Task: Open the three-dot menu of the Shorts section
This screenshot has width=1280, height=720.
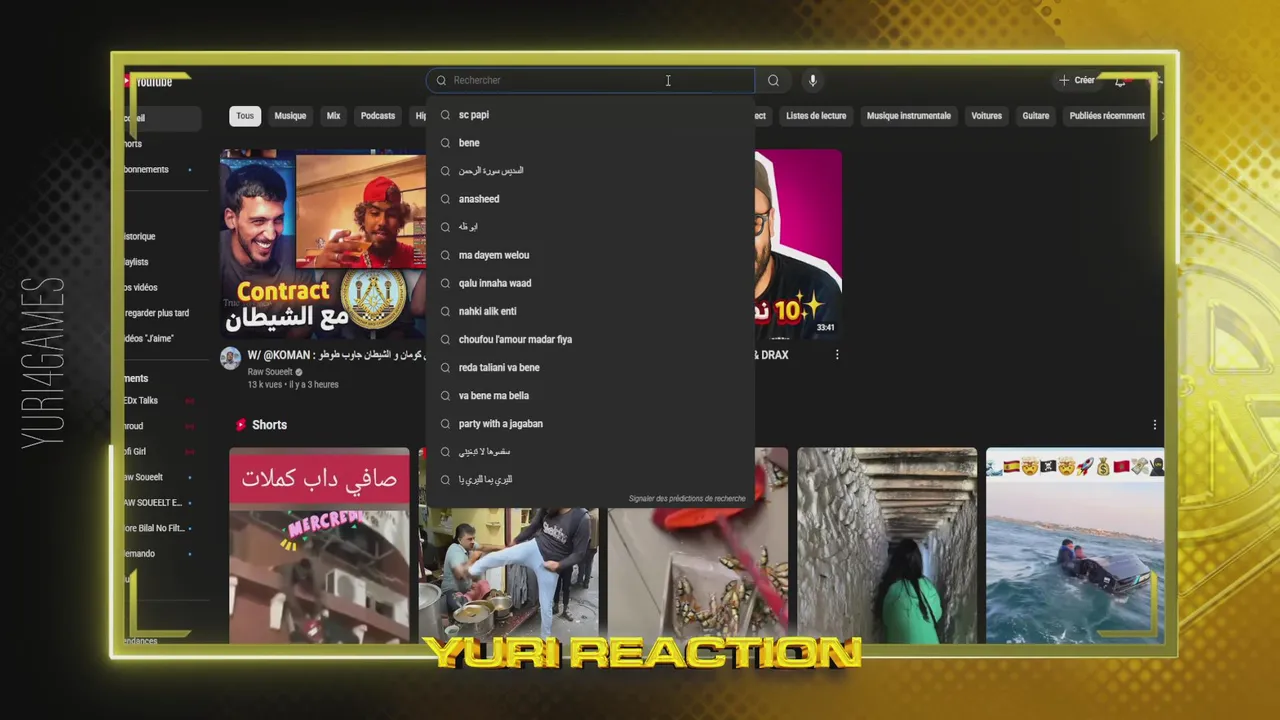Action: pyautogui.click(x=1154, y=425)
